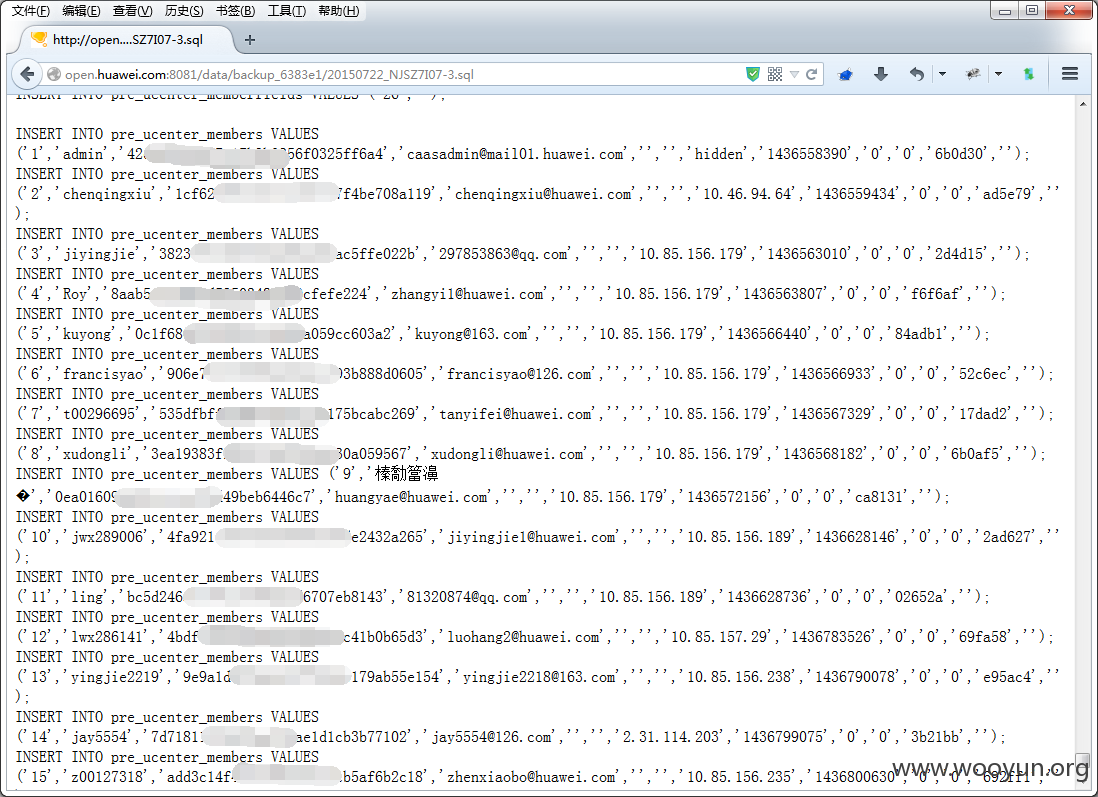Click the green and blue arrows extension icon
This screenshot has width=1098, height=797.
(x=1029, y=74)
